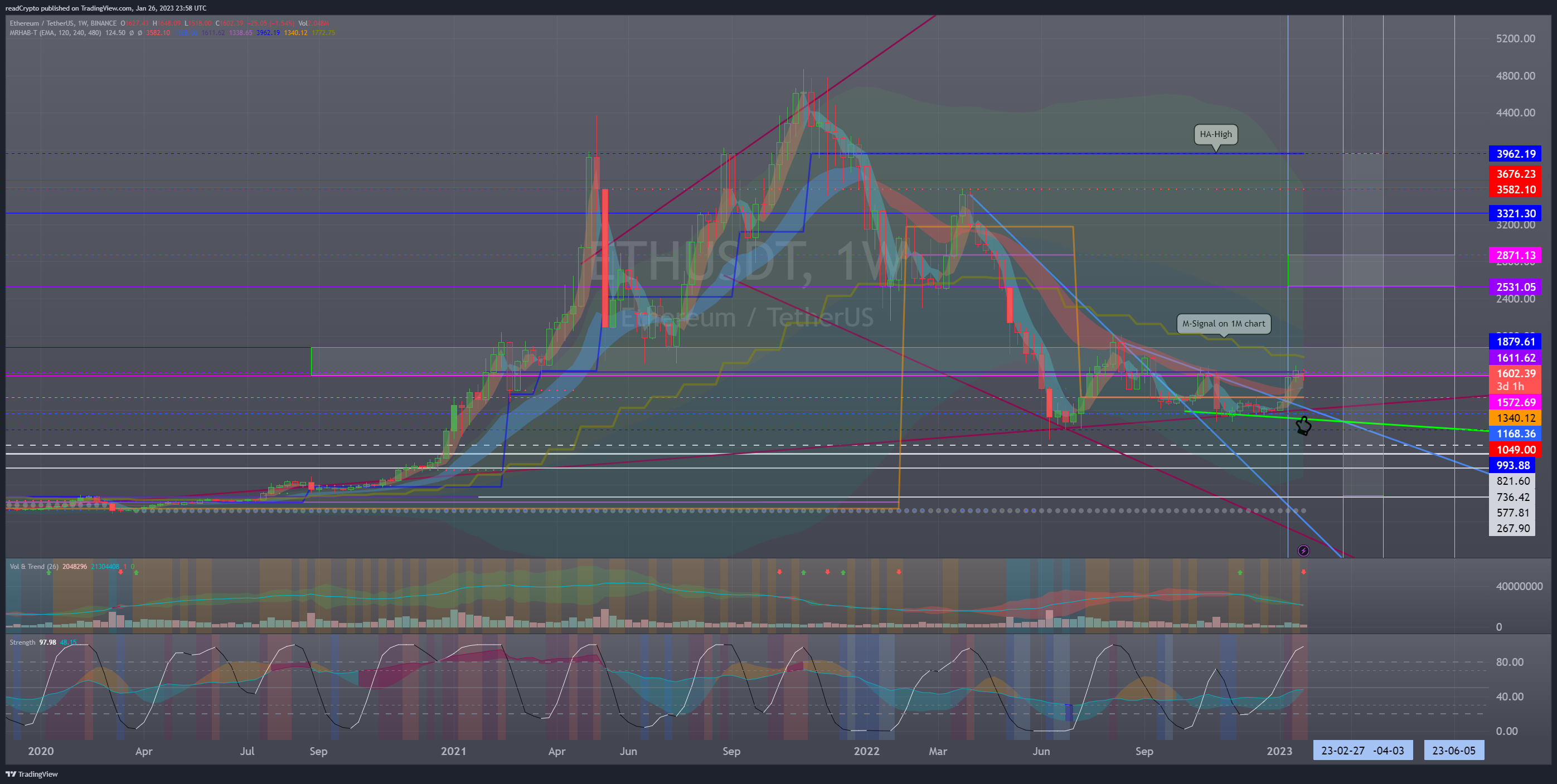Click the readCrypto published header text

106,8
